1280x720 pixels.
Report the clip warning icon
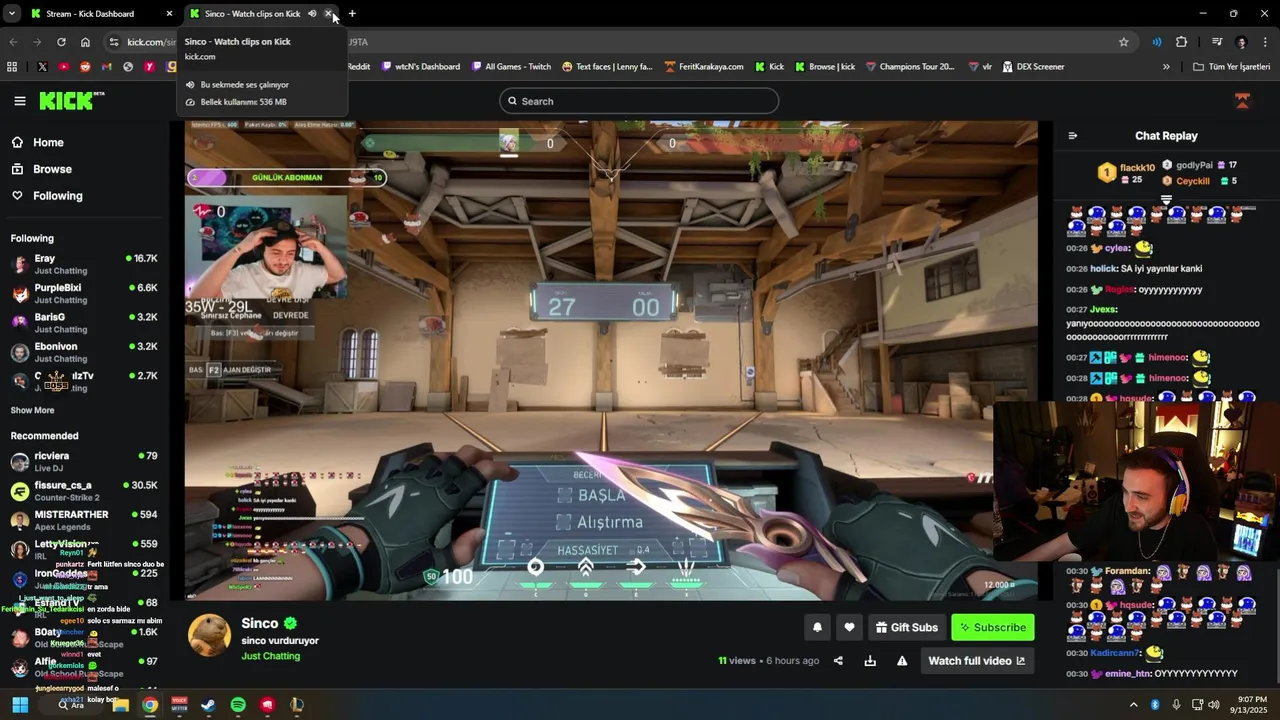(x=902, y=661)
